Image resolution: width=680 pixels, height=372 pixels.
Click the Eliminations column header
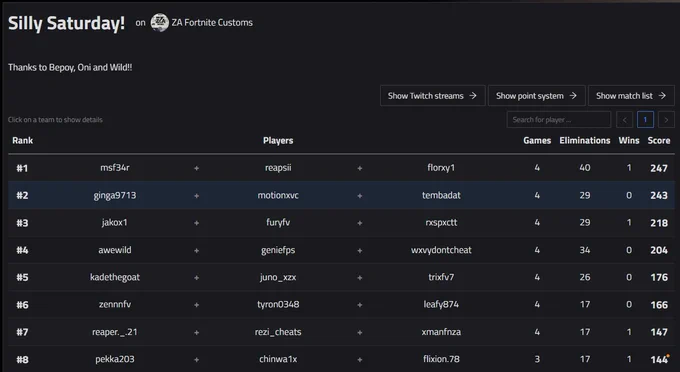click(585, 140)
